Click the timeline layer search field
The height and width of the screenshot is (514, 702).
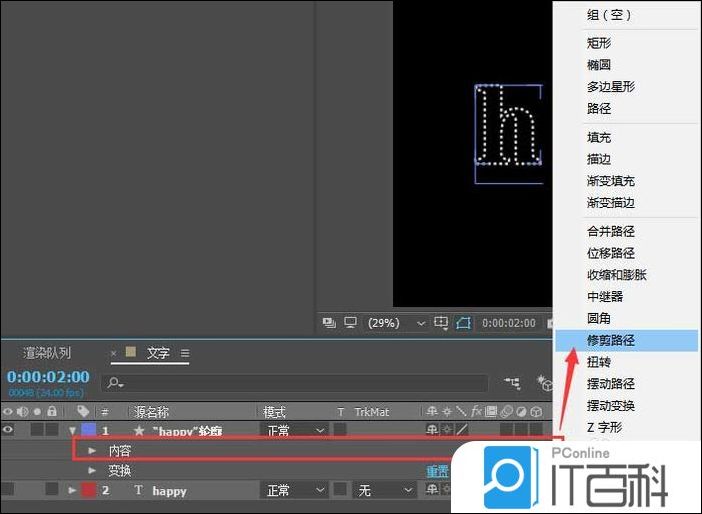300,382
